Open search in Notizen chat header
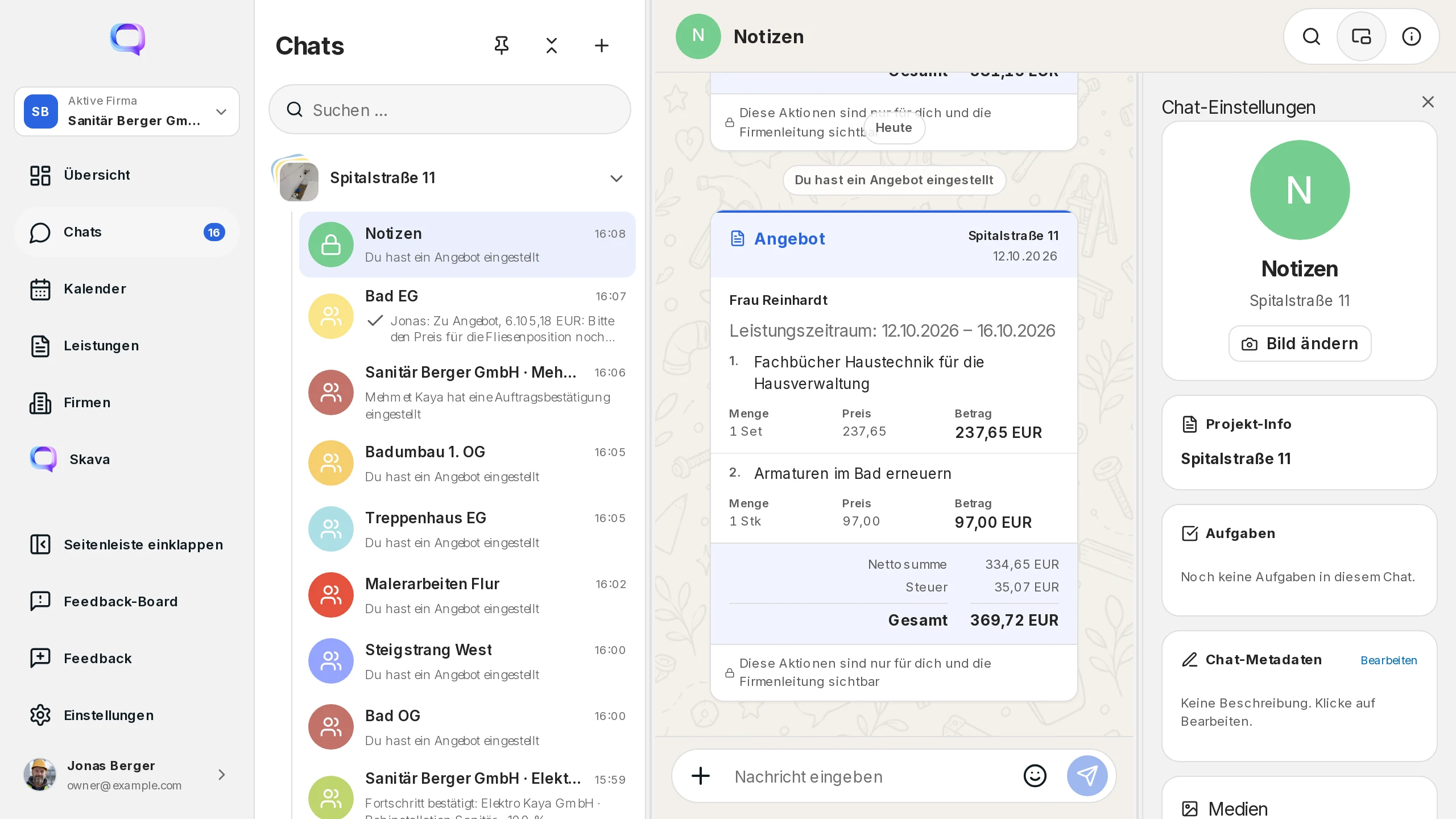1456x819 pixels. click(1311, 36)
